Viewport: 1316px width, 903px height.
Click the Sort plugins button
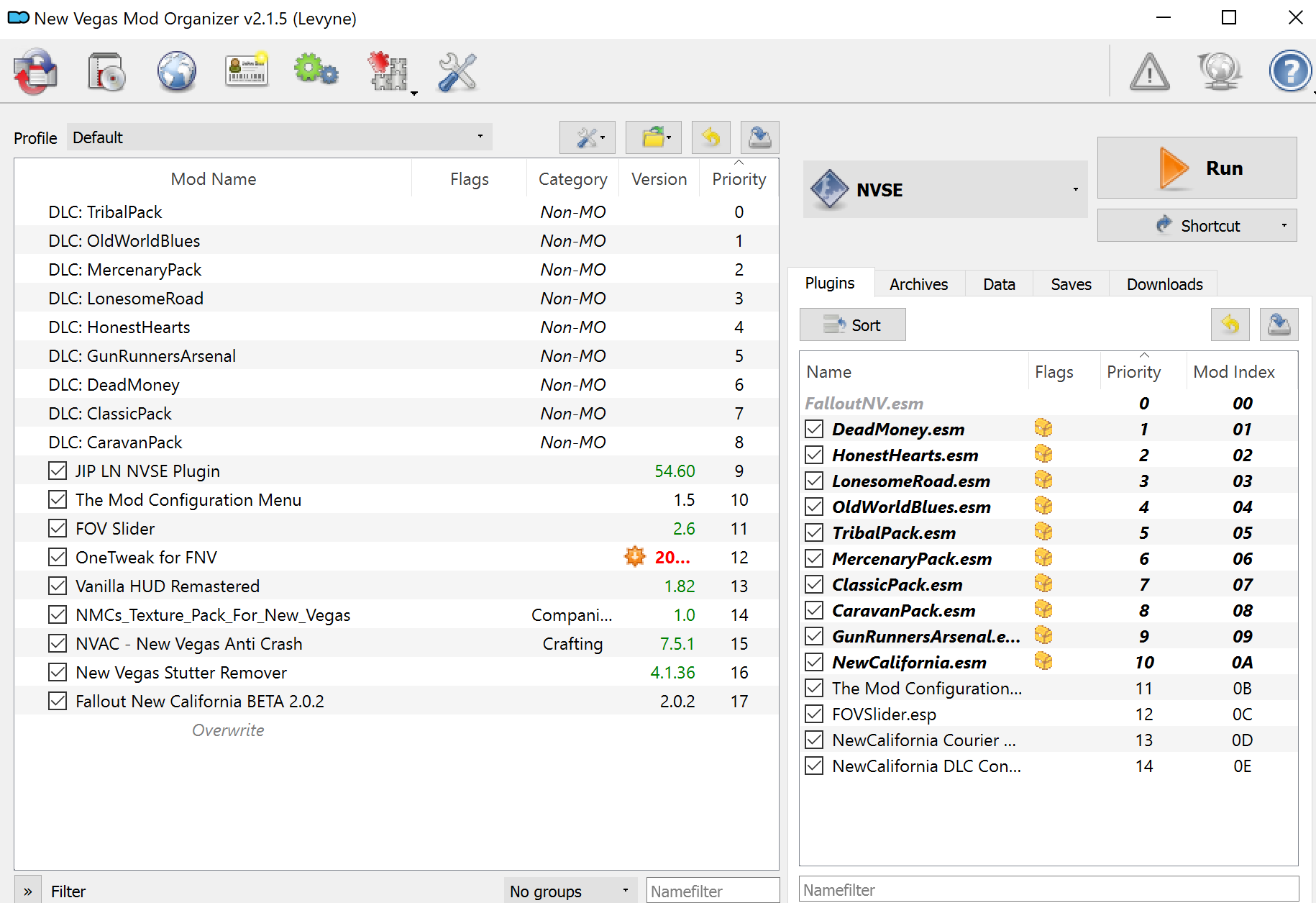852,325
